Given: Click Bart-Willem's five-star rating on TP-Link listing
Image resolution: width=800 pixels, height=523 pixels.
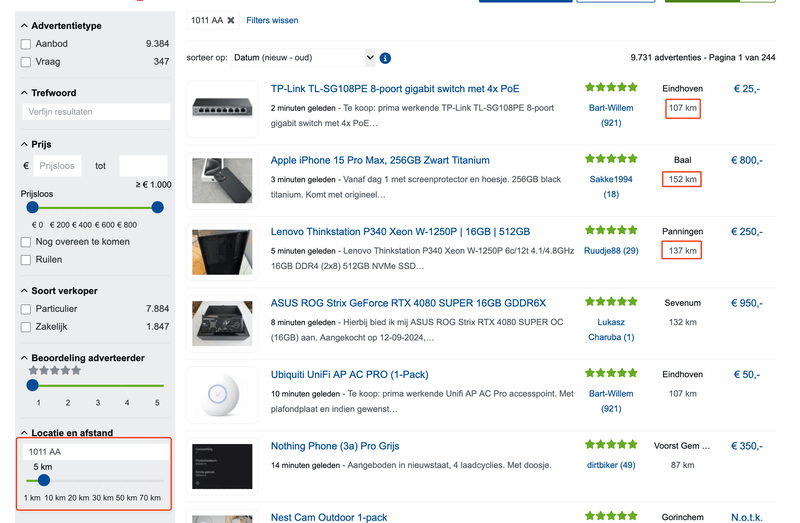Looking at the screenshot, I should click(611, 88).
